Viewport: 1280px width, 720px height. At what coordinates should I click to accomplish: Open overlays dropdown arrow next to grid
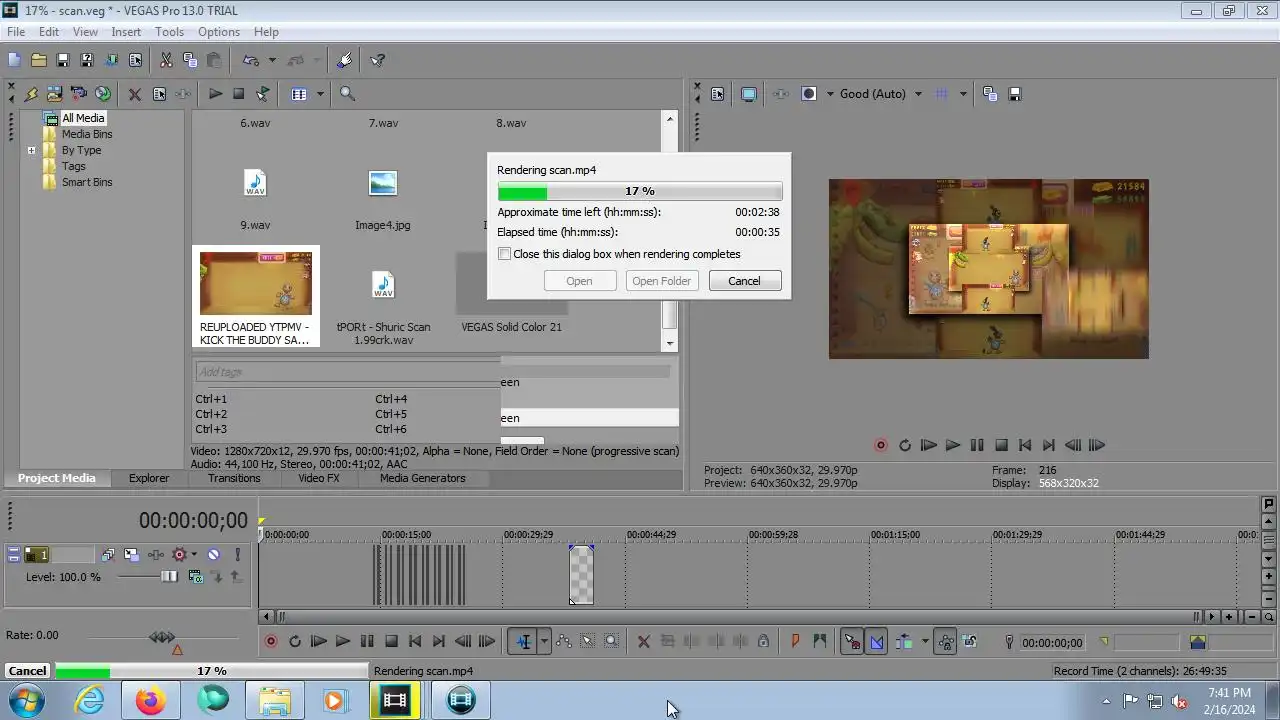click(x=963, y=94)
